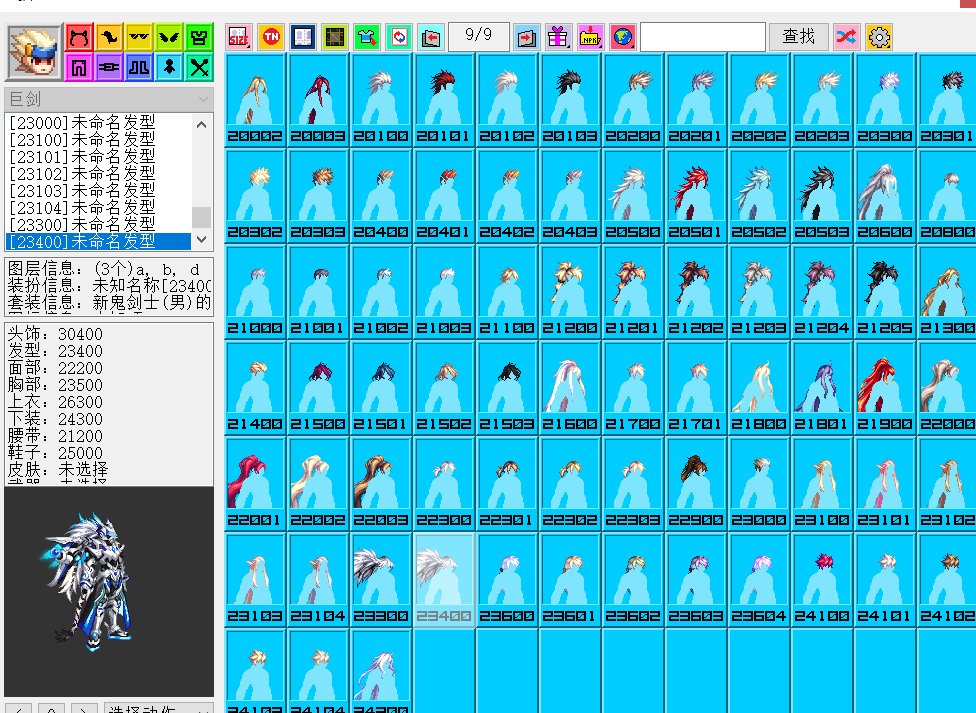This screenshot has width=976, height=713.
Task: Open the gift box toolbar dropdown
Action: (558, 38)
